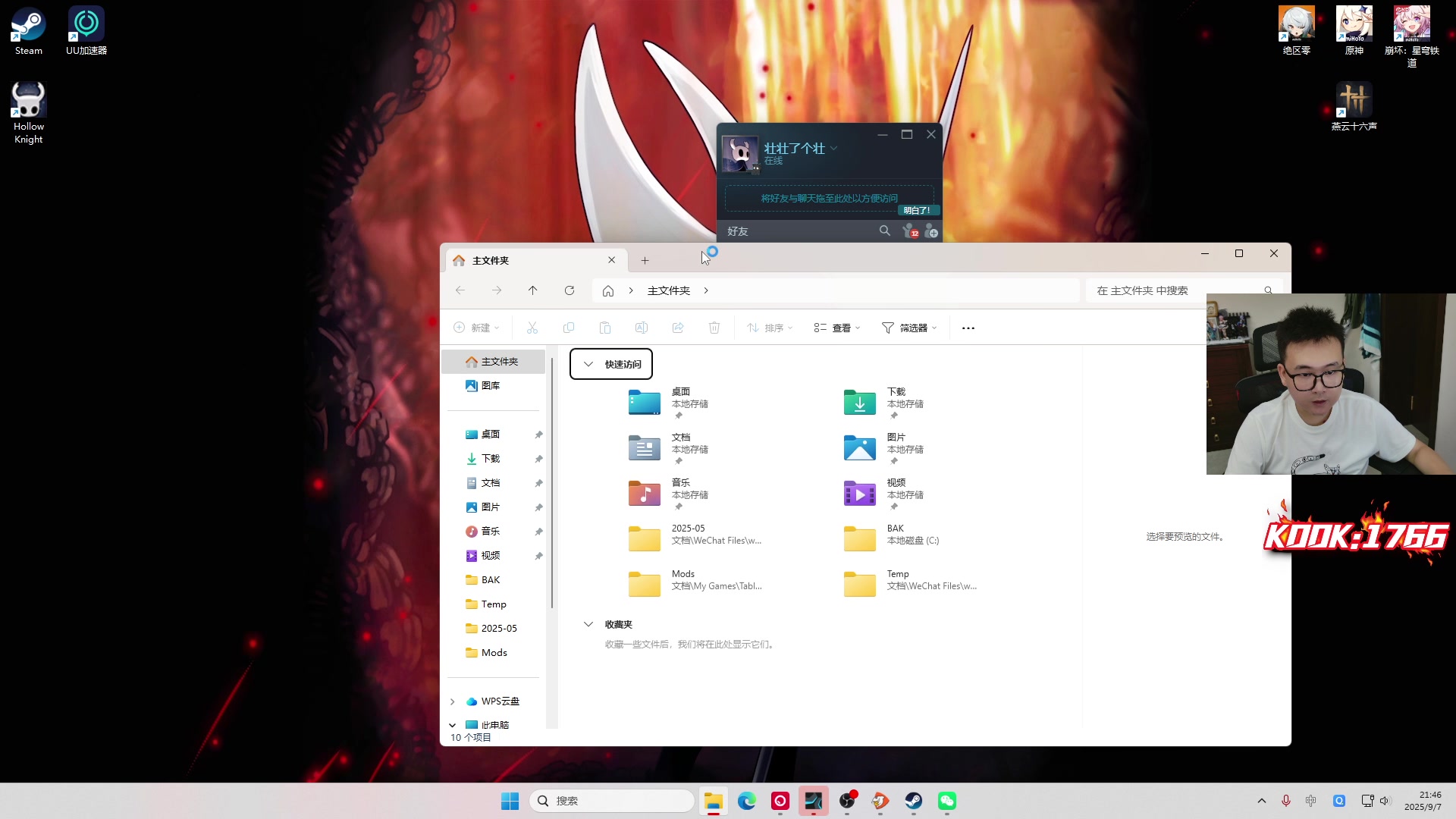Open the 音乐 folder in quick access
1456x819 pixels.
667,494
